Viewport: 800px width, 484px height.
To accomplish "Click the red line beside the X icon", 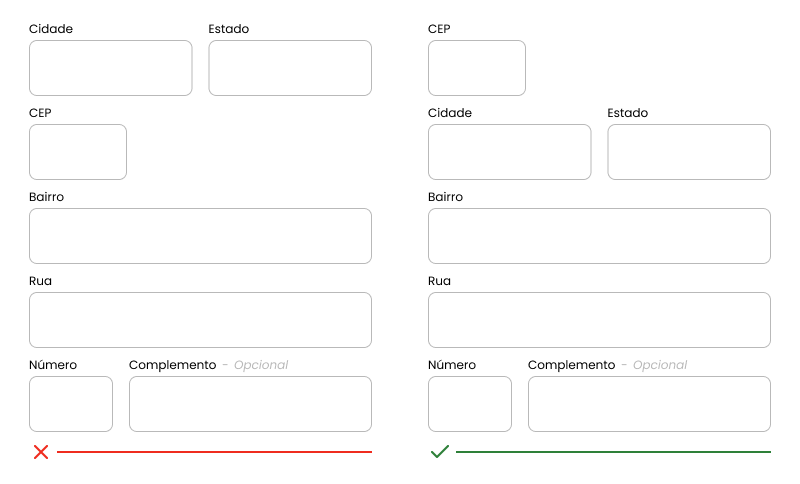I will 214,452.
